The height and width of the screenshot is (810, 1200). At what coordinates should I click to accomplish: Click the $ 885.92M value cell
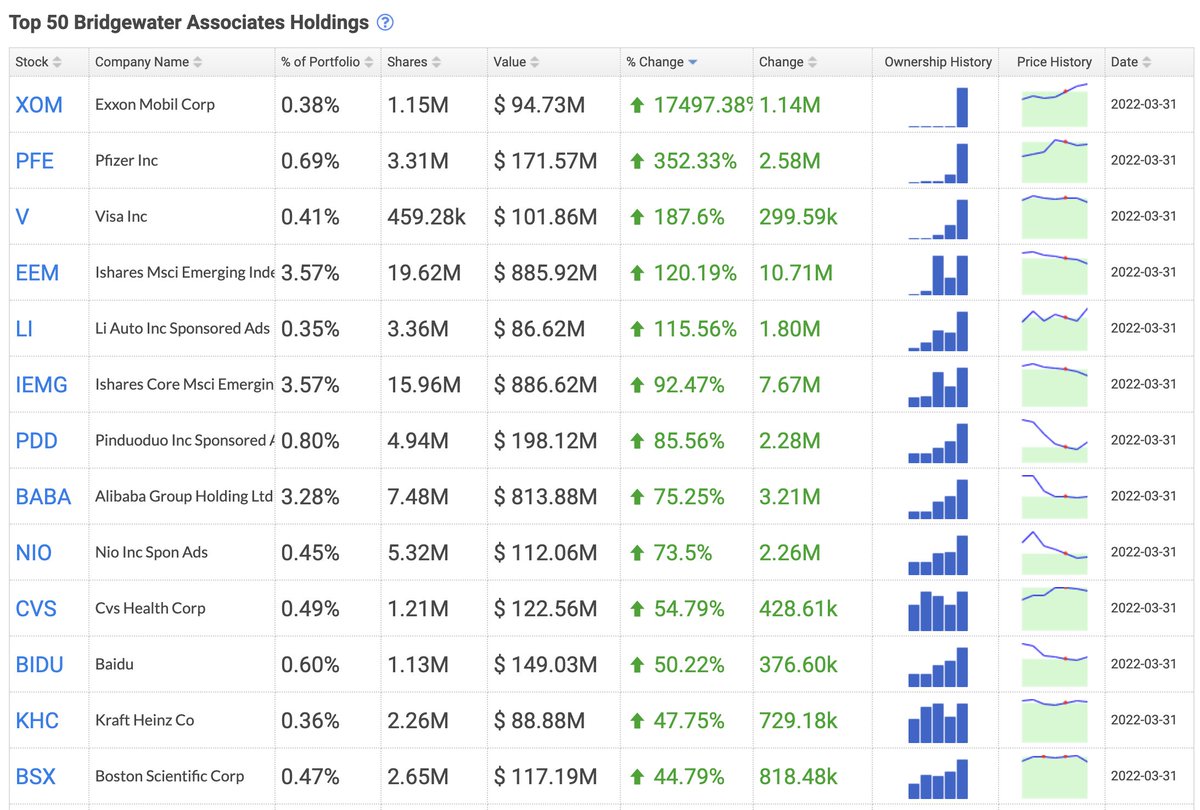pos(545,273)
